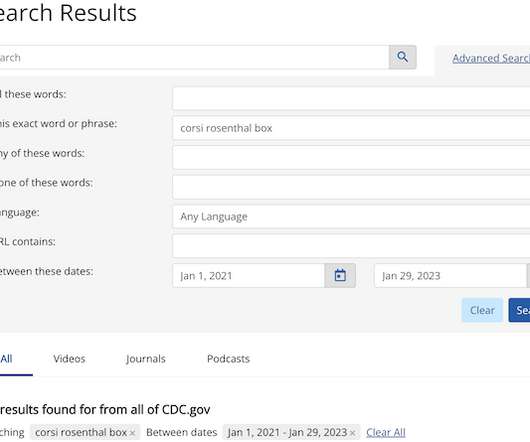Focus the any of these words field

coord(351,157)
